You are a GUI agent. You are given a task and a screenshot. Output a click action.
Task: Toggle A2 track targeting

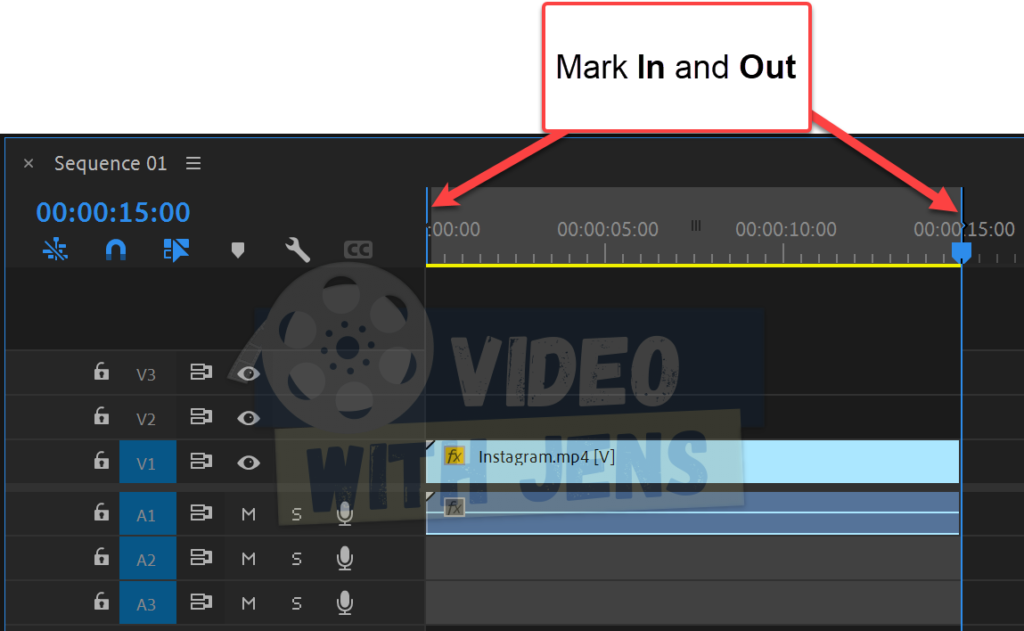(148, 559)
